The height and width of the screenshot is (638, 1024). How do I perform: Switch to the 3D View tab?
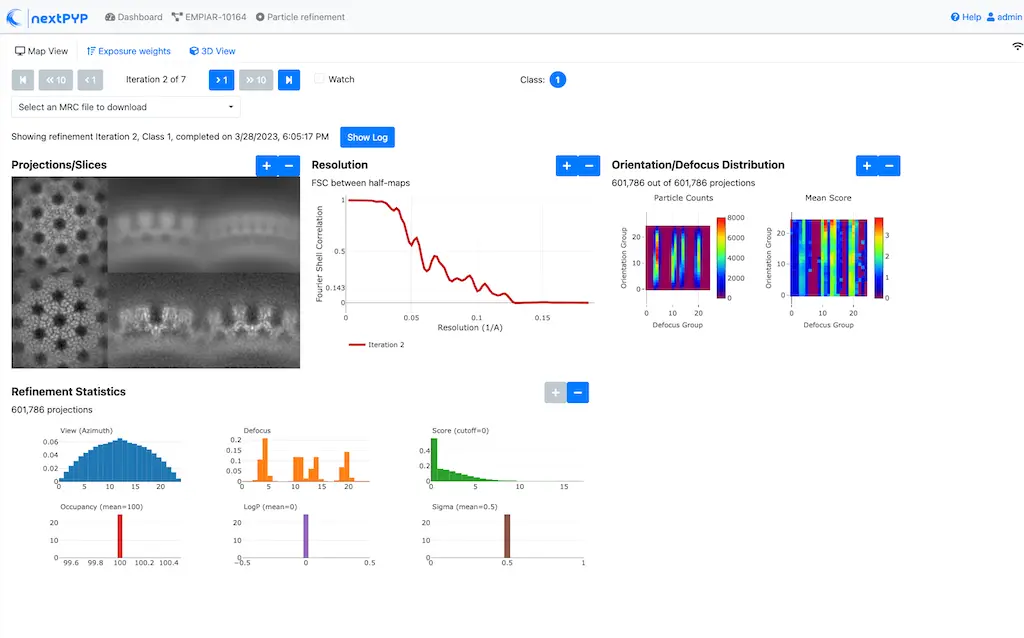tap(211, 51)
